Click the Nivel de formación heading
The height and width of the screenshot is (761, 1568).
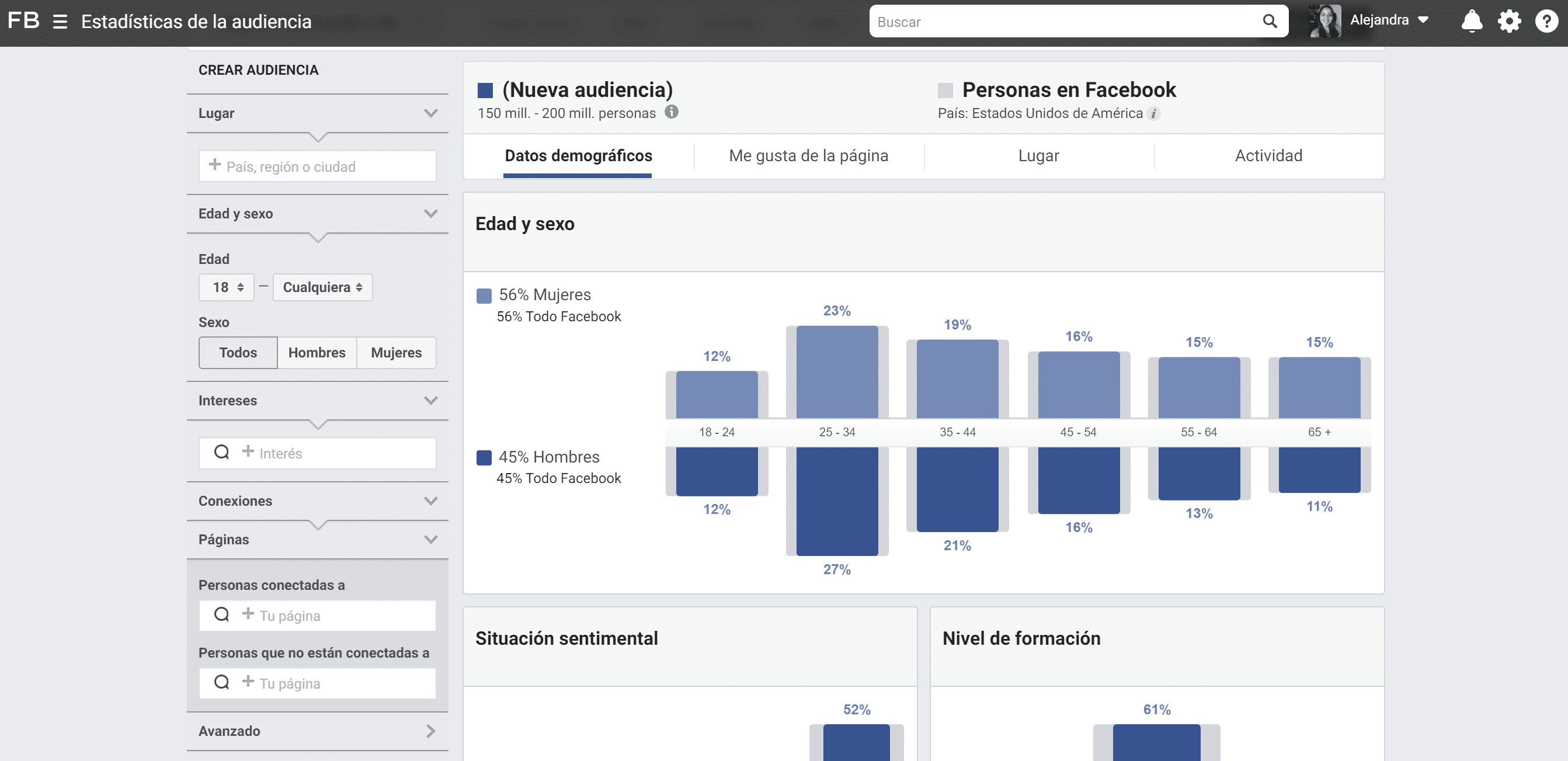coord(1021,638)
